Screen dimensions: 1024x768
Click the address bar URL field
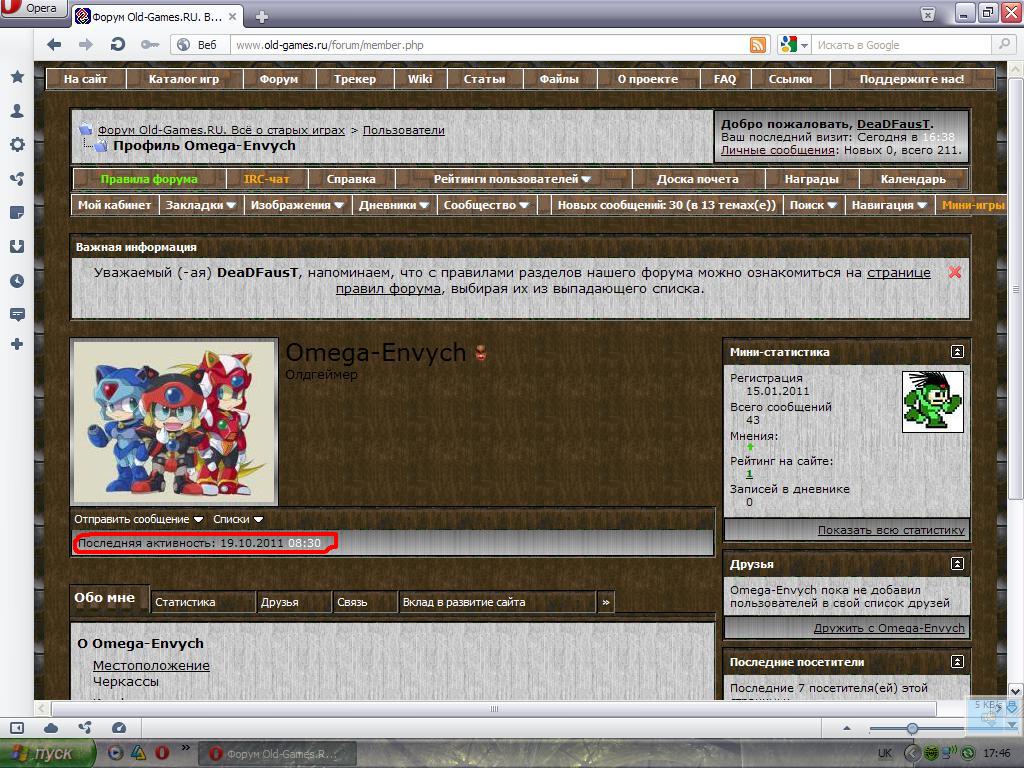[x=488, y=45]
